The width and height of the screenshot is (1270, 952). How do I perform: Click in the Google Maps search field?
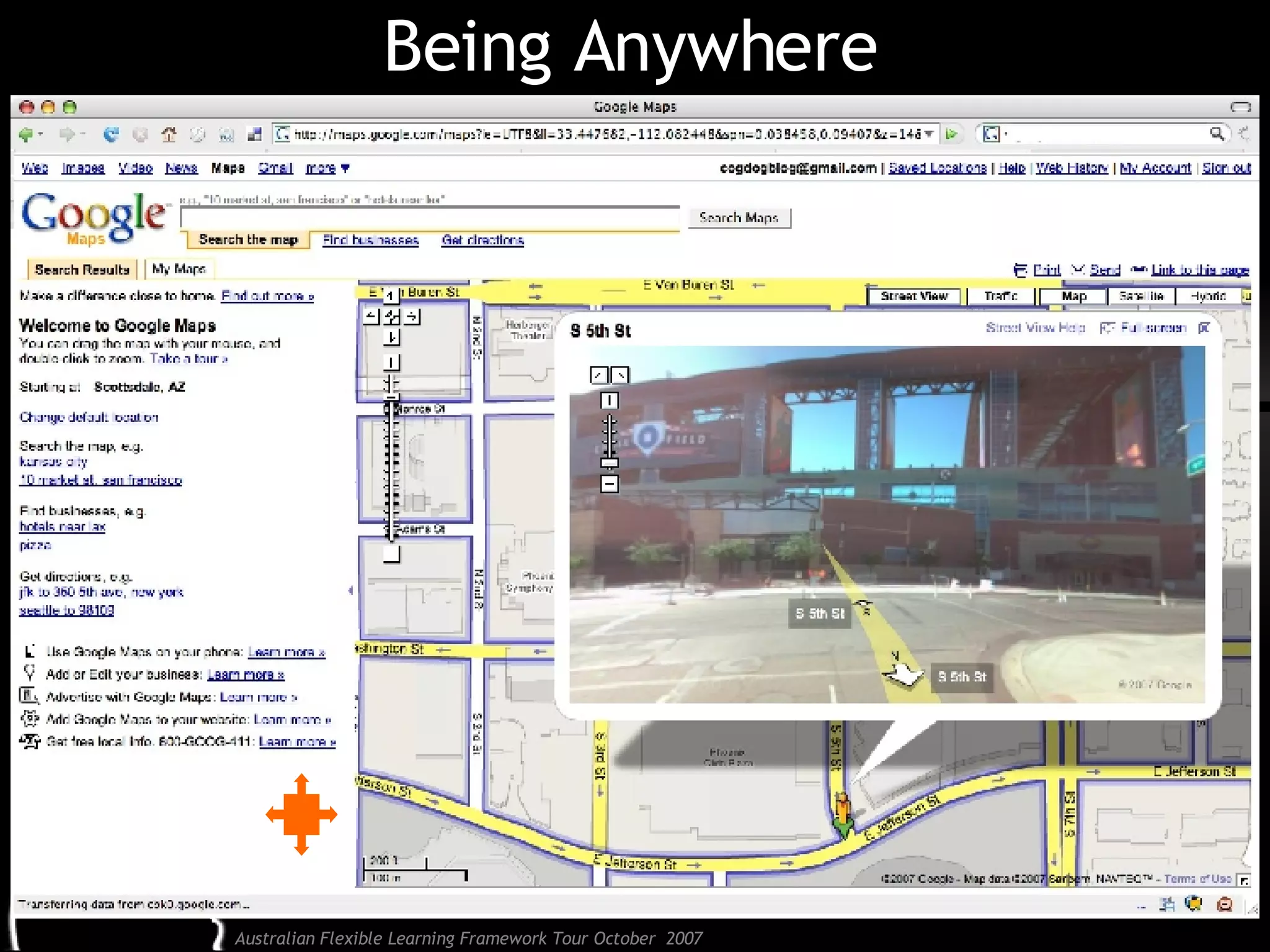[x=430, y=218]
